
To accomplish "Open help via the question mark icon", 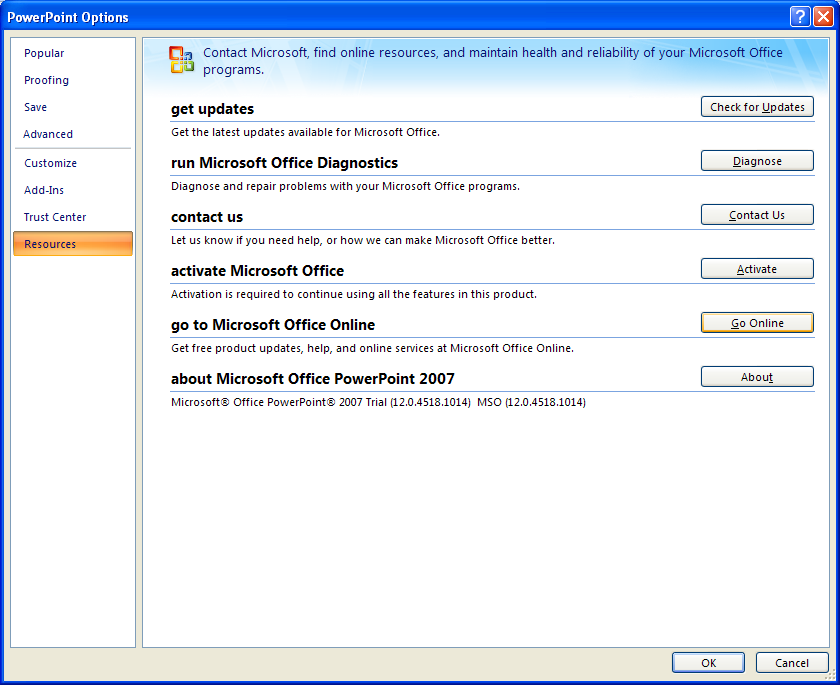I will [x=800, y=17].
